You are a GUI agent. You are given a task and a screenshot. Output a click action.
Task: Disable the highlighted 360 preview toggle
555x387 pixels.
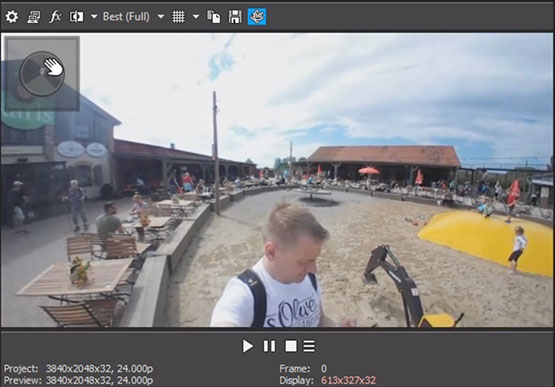[257, 17]
